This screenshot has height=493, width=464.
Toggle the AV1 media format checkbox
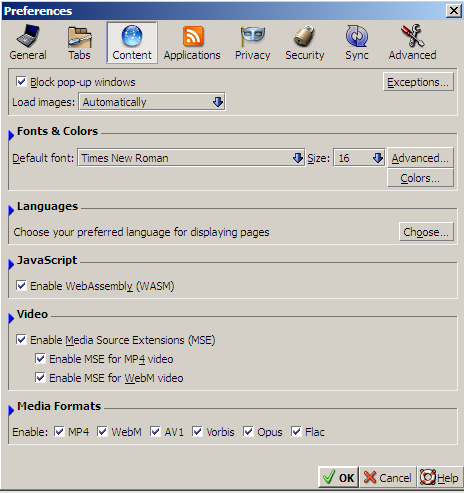coord(155,431)
